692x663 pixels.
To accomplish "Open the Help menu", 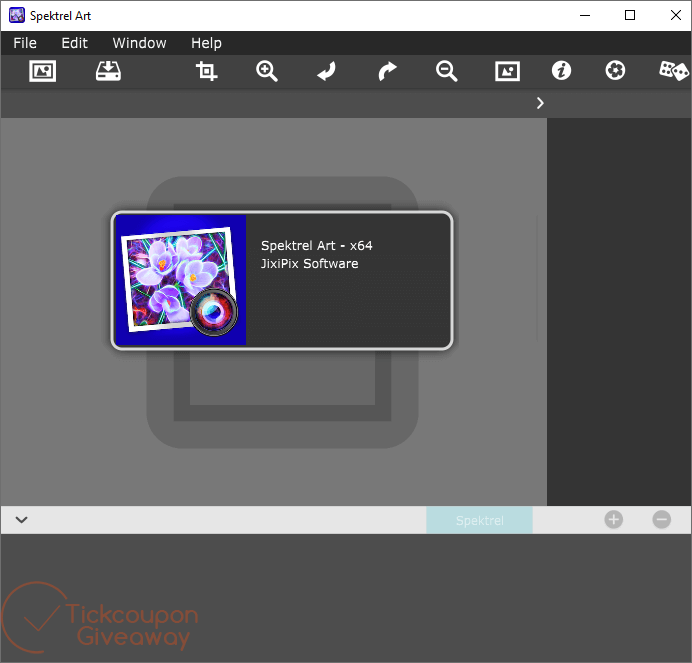I will (x=206, y=43).
